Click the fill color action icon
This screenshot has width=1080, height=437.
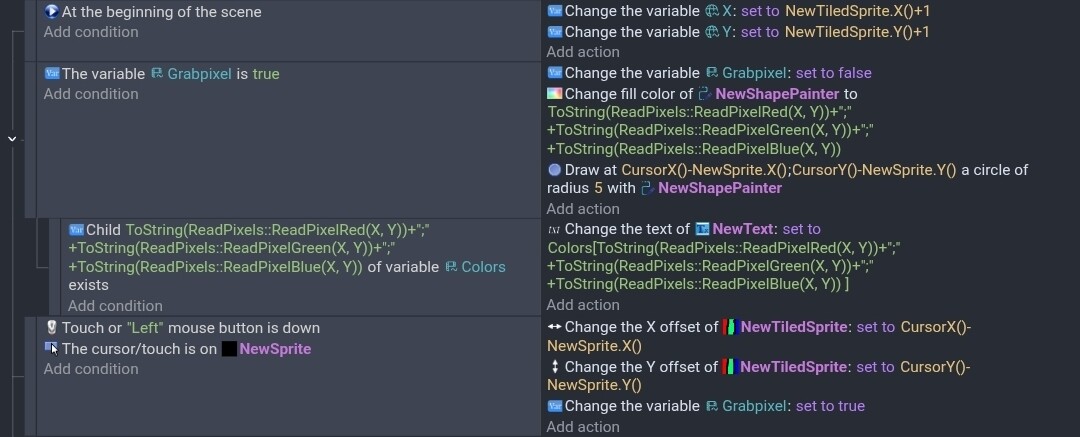tap(554, 94)
